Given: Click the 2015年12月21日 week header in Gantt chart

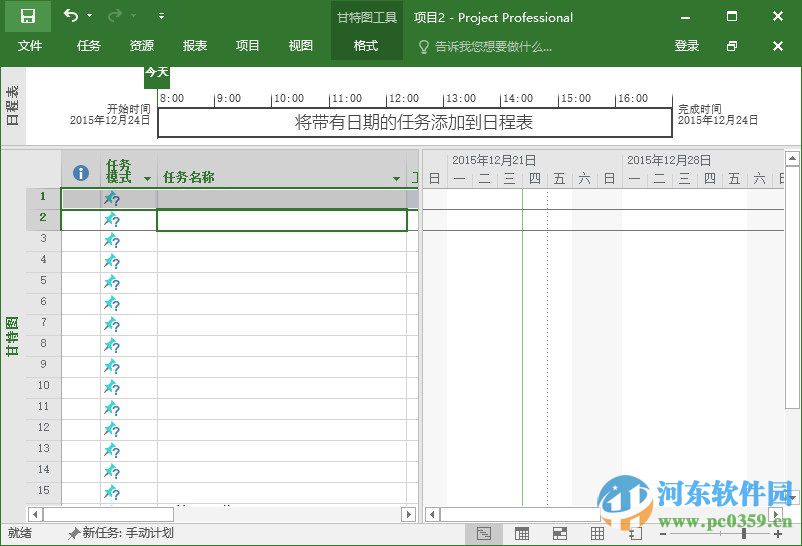Looking at the screenshot, I should tap(494, 160).
